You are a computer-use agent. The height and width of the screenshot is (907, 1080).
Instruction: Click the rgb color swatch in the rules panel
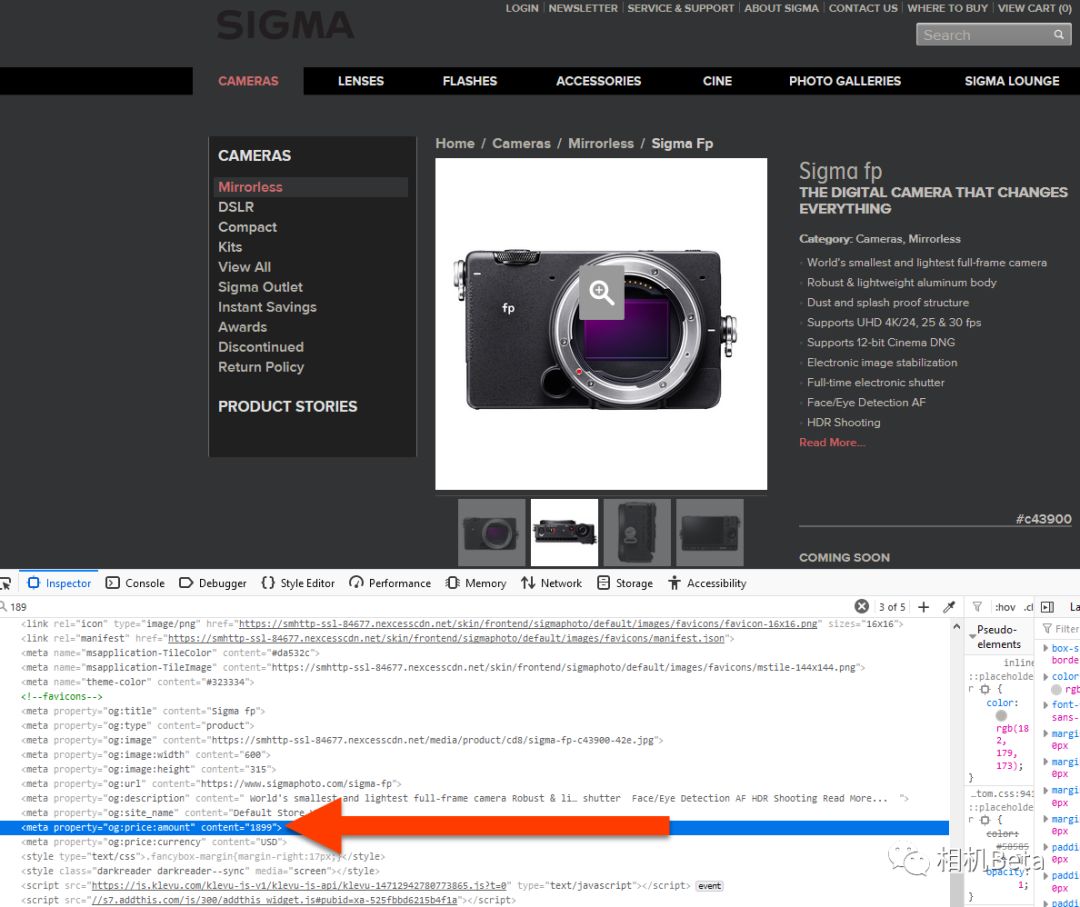click(x=1001, y=716)
